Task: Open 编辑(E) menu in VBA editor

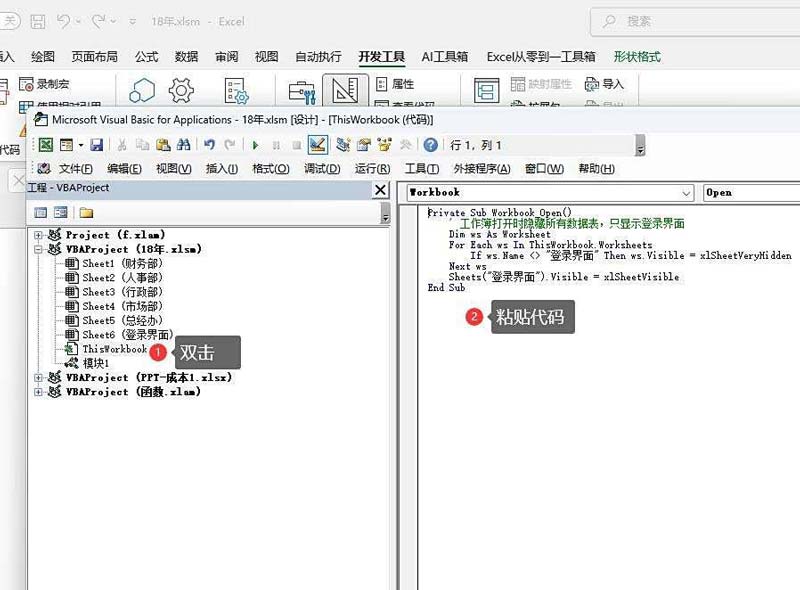Action: [124, 168]
